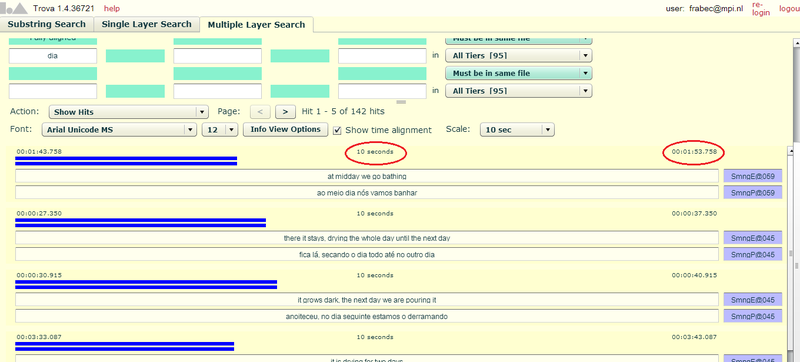Open the Arial Unicode MS font dropdown
Image resolution: width=800 pixels, height=362 pixels.
point(119,130)
